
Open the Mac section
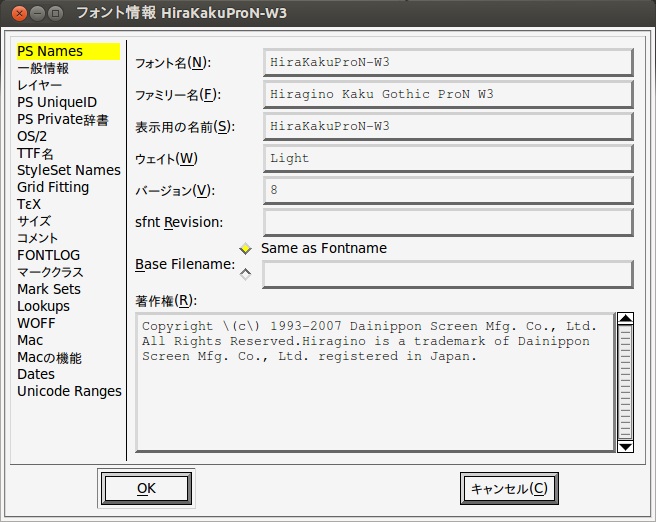coord(30,340)
